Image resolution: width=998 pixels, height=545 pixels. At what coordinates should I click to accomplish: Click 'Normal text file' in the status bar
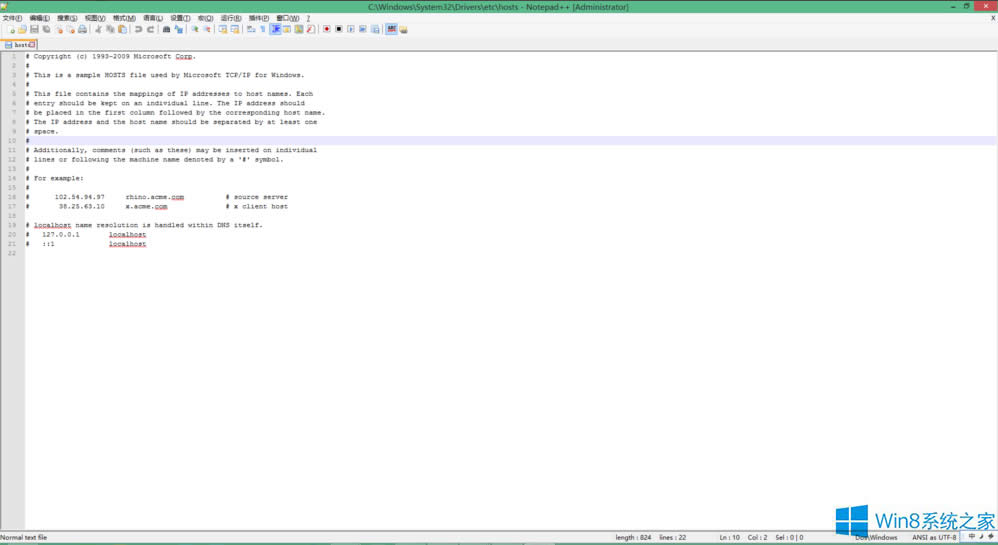tap(24, 537)
